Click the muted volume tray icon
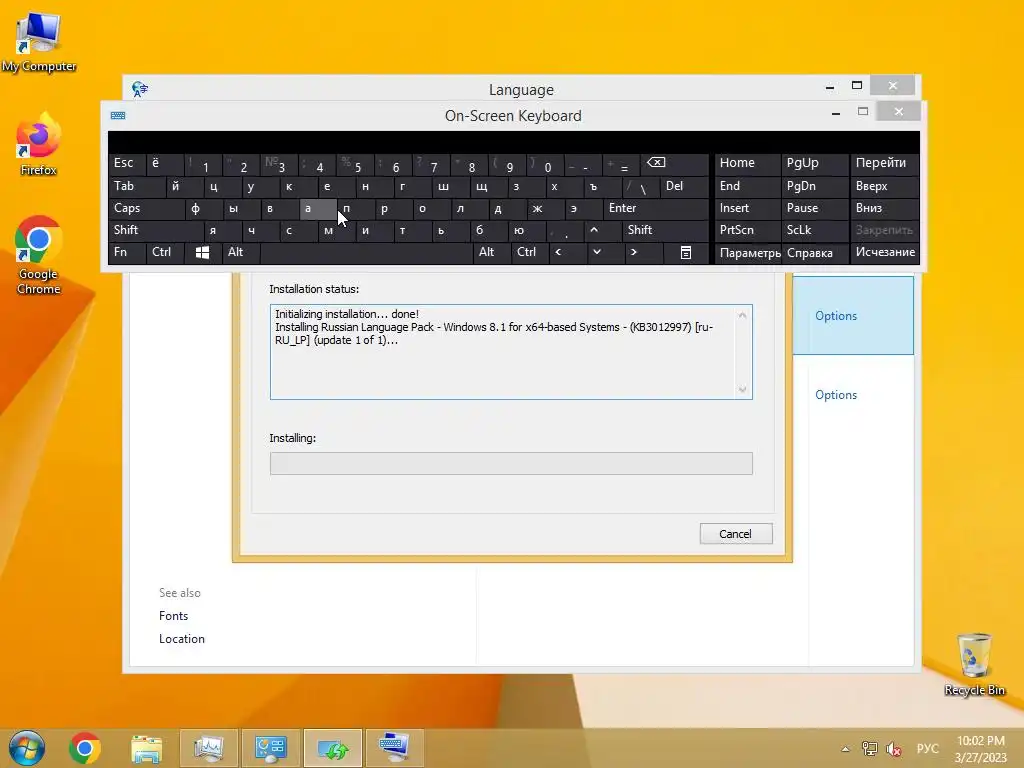Screen dimensions: 1024x768 click(893, 749)
